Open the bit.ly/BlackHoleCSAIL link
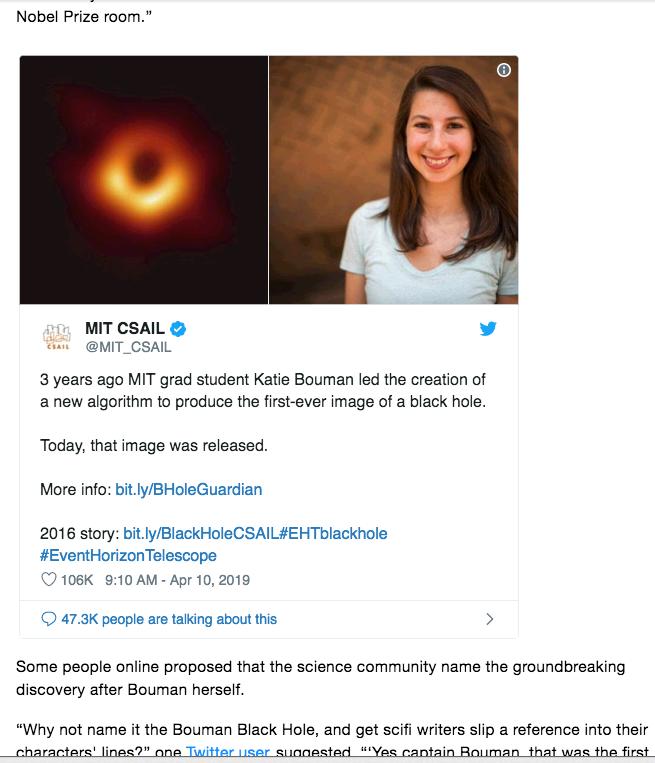Screen dimensions: 655x763 click(x=201, y=533)
